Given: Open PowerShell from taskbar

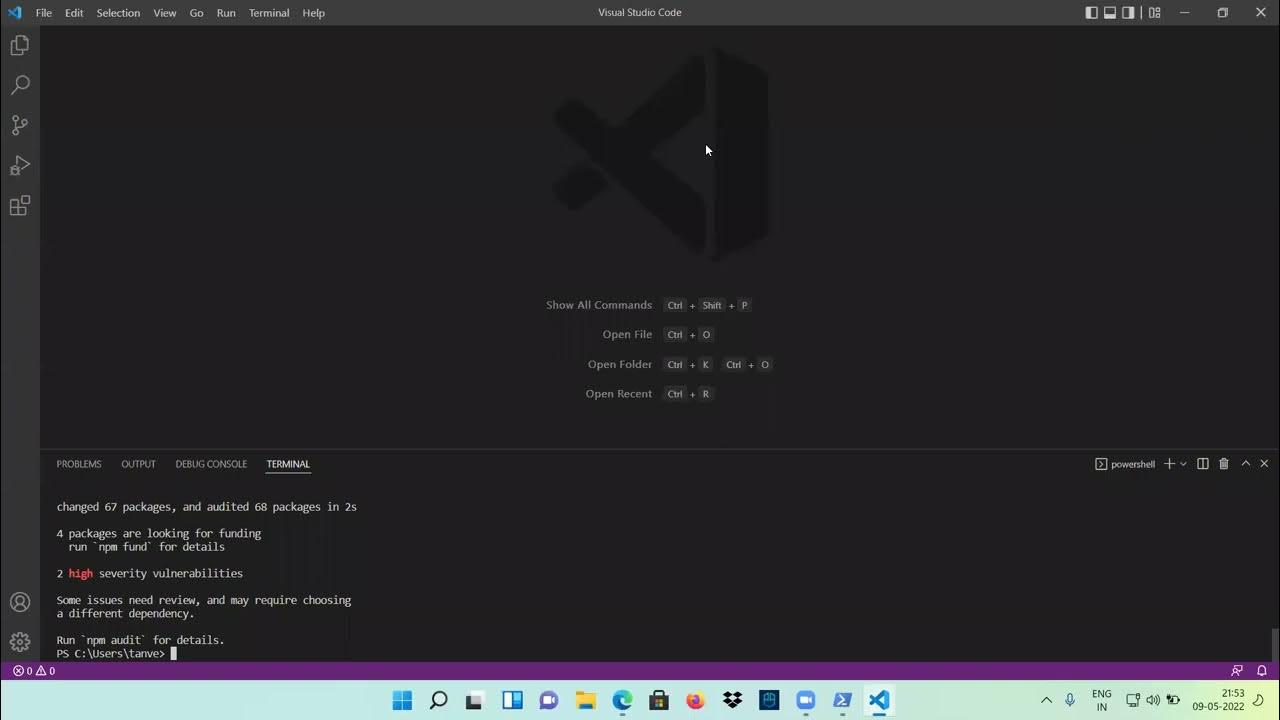Looking at the screenshot, I should [x=842, y=700].
